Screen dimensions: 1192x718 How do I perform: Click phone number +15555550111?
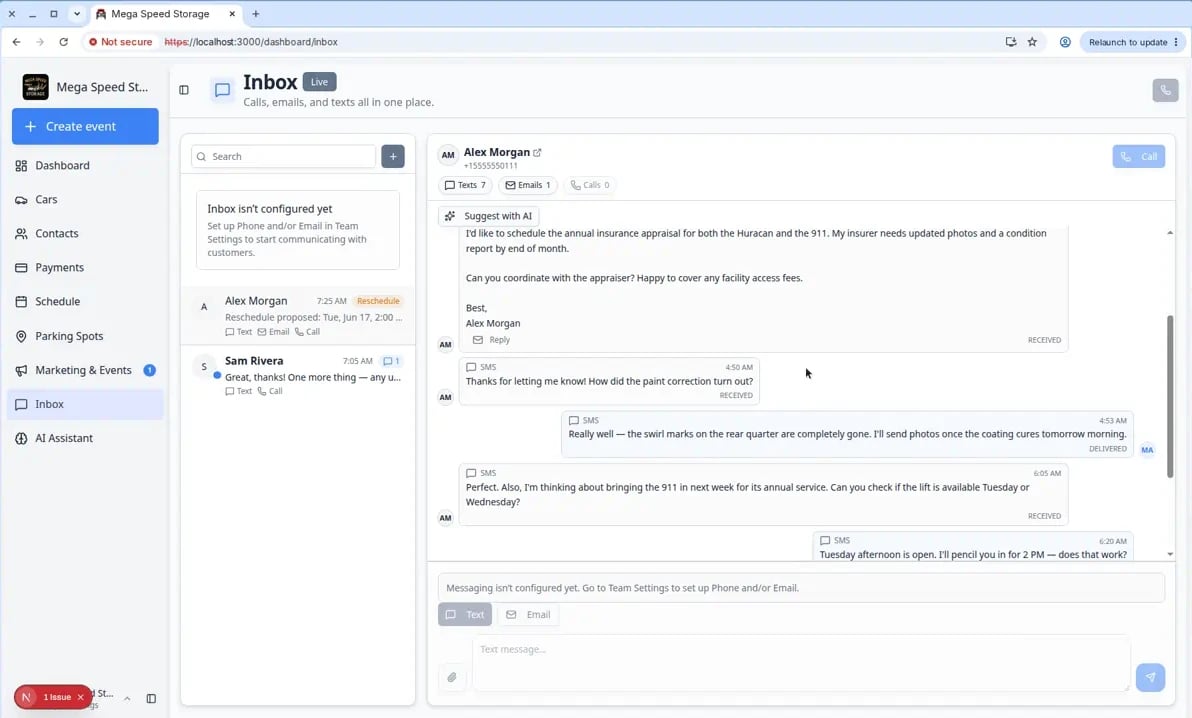pyautogui.click(x=490, y=166)
